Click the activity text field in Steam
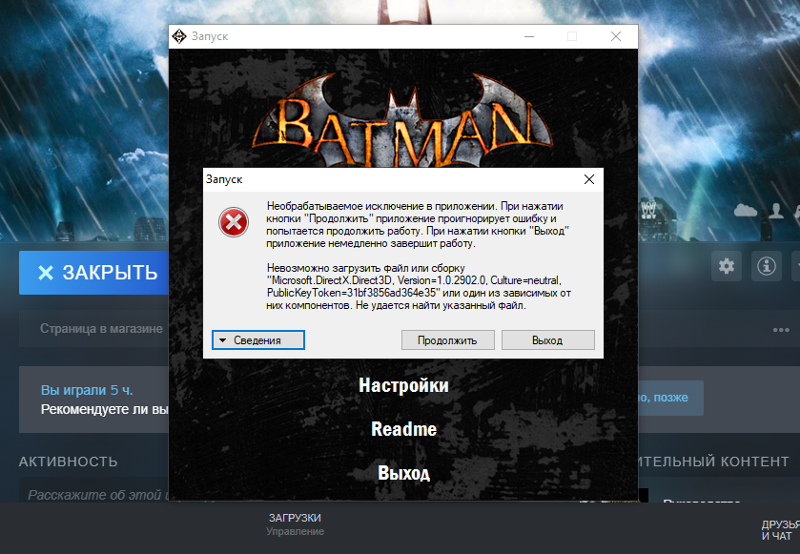 pyautogui.click(x=94, y=490)
